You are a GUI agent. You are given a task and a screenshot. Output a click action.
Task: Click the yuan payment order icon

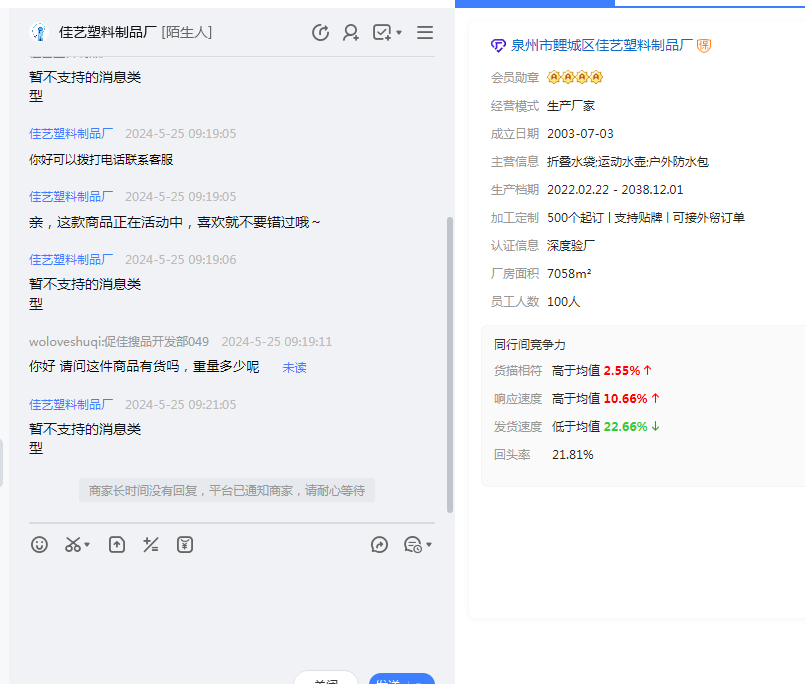coord(185,545)
